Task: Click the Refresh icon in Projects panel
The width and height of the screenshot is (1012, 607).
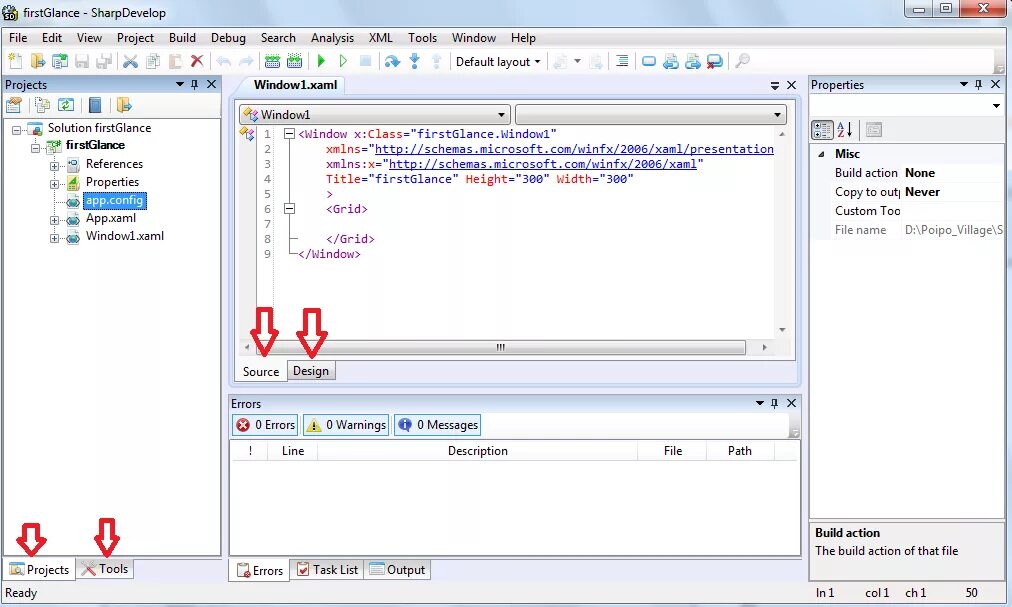Action: (66, 105)
